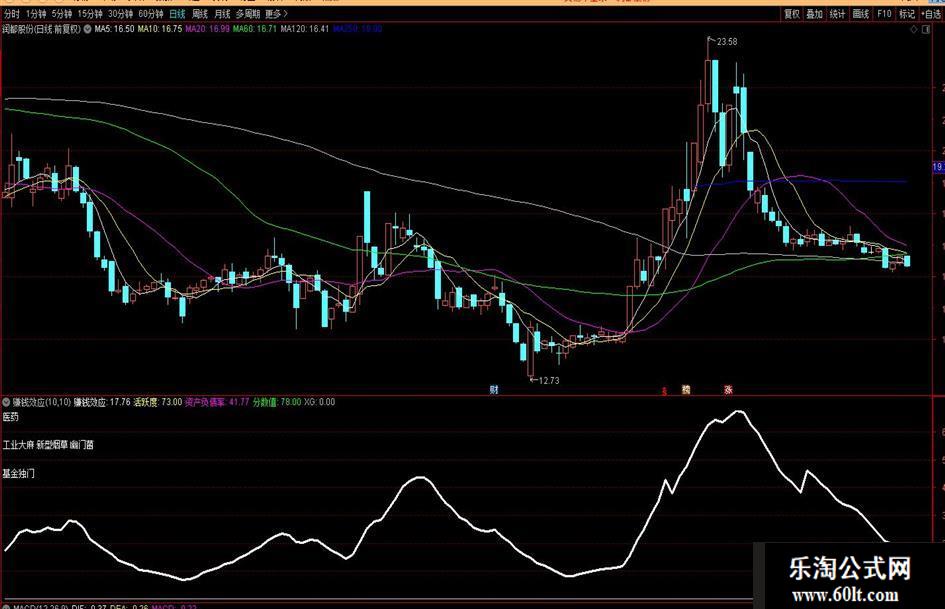
Task: Select the 30分钟 period tab
Action: (121, 13)
